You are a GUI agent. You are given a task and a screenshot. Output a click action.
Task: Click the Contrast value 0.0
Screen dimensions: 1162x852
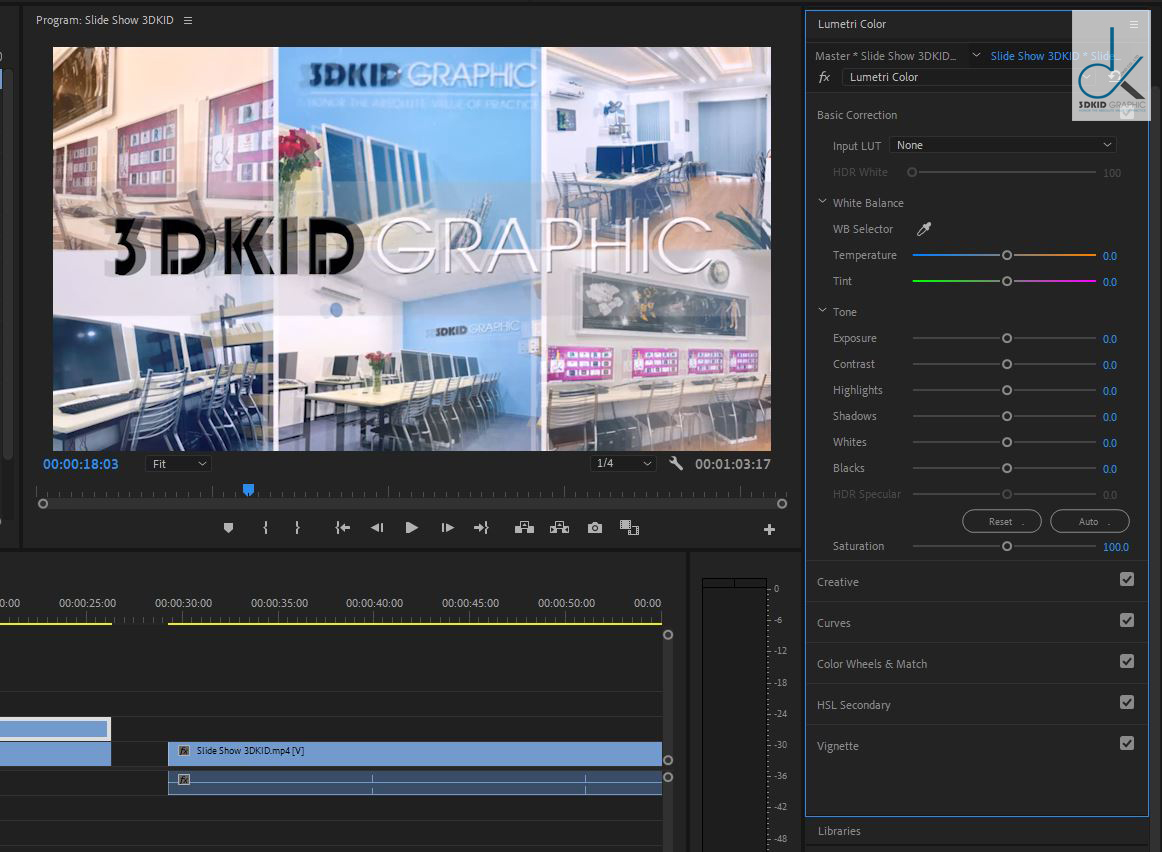[1109, 365]
